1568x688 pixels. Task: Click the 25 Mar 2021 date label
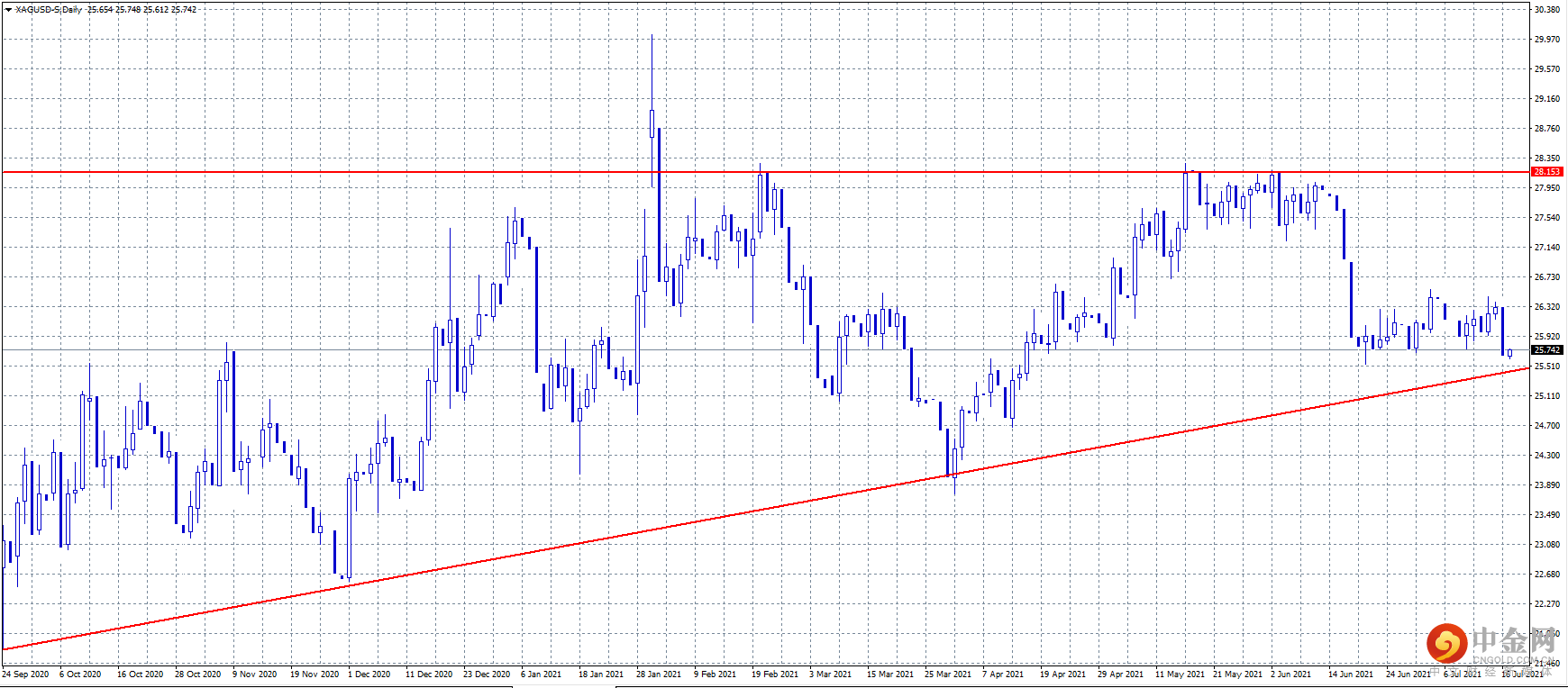948,674
